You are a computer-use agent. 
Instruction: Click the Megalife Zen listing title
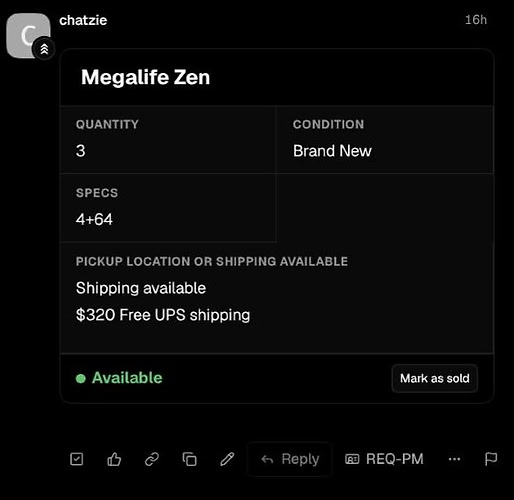click(x=146, y=77)
